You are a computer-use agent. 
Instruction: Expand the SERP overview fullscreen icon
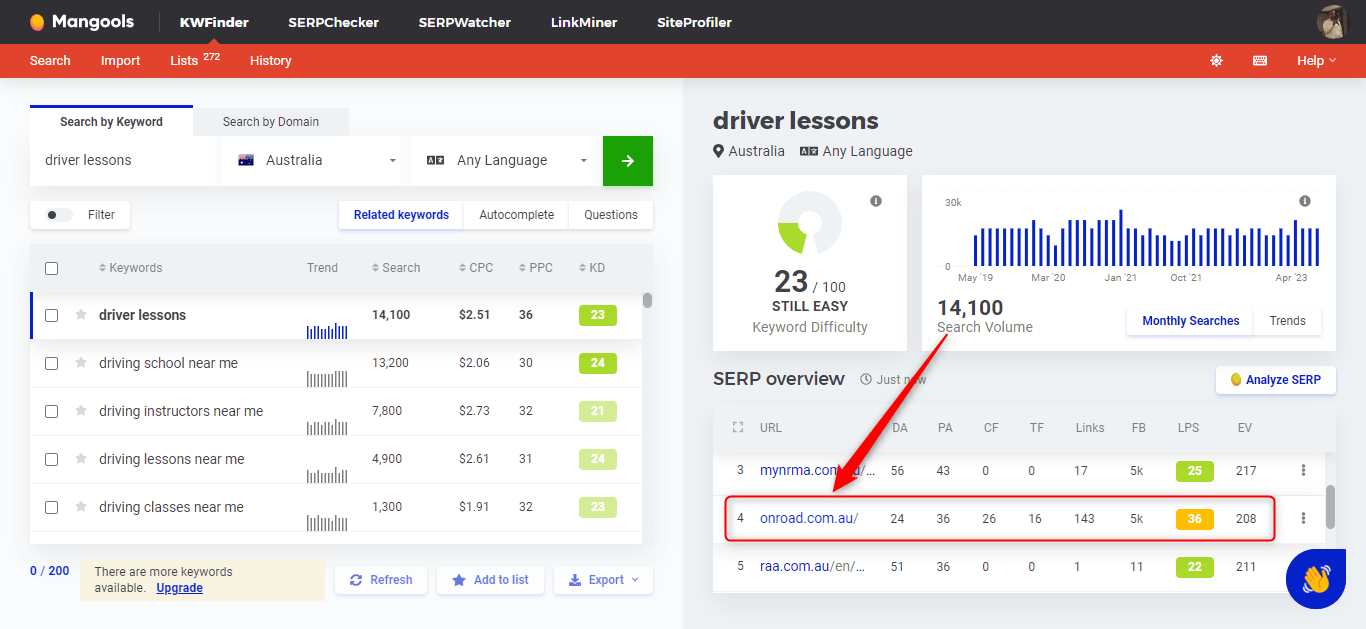pos(738,427)
